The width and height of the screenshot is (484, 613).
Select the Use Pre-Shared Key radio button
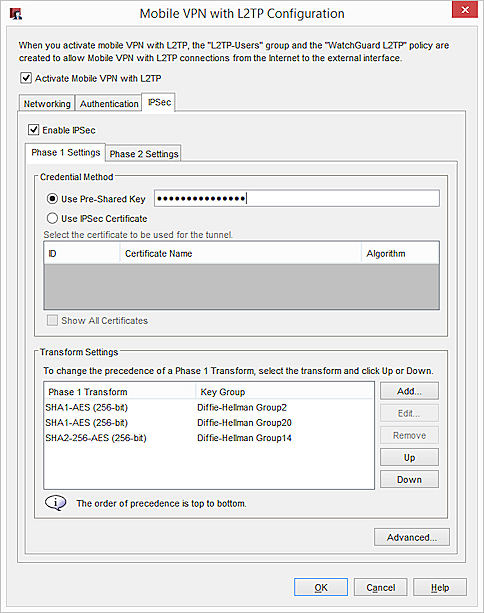click(52, 199)
